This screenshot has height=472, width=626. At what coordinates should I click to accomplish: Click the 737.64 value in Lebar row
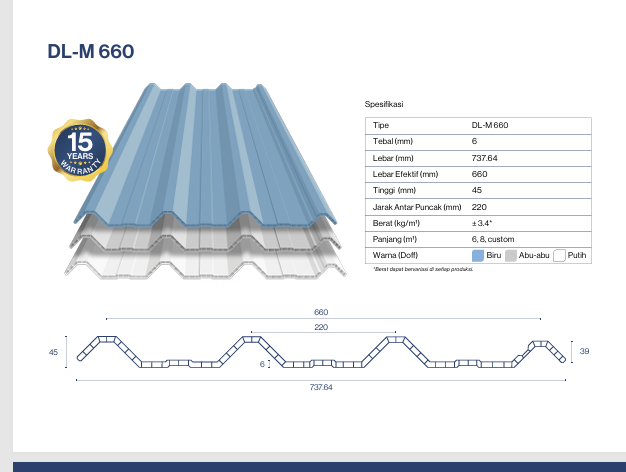click(x=484, y=158)
